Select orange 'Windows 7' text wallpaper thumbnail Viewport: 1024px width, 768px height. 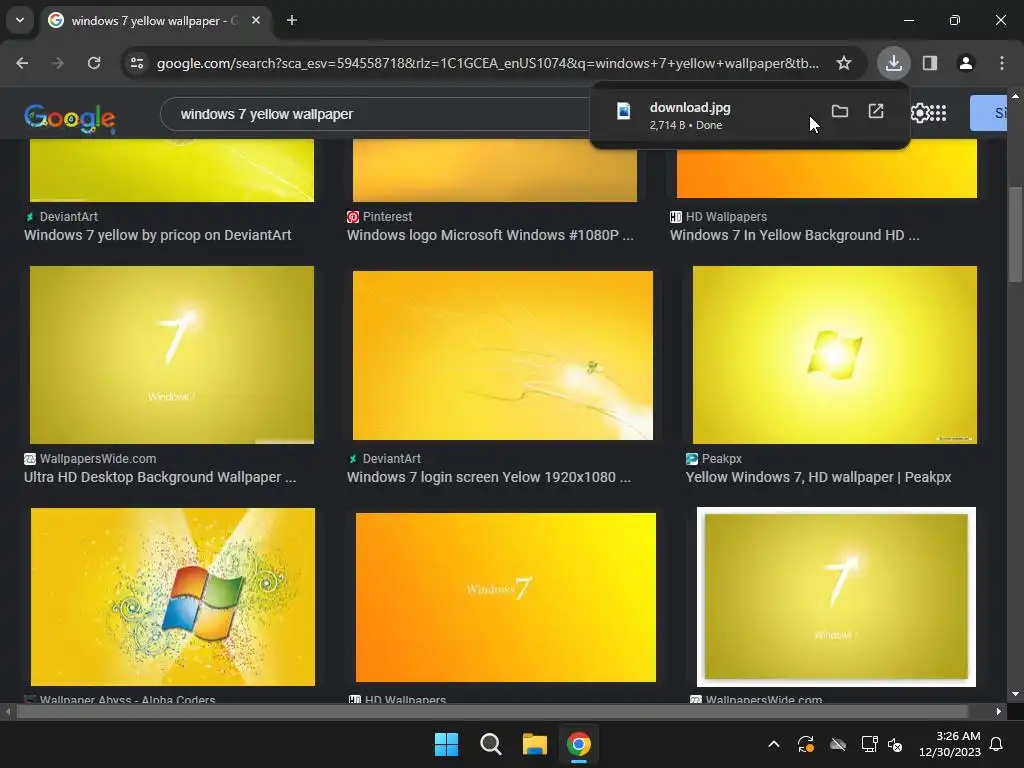(505, 598)
